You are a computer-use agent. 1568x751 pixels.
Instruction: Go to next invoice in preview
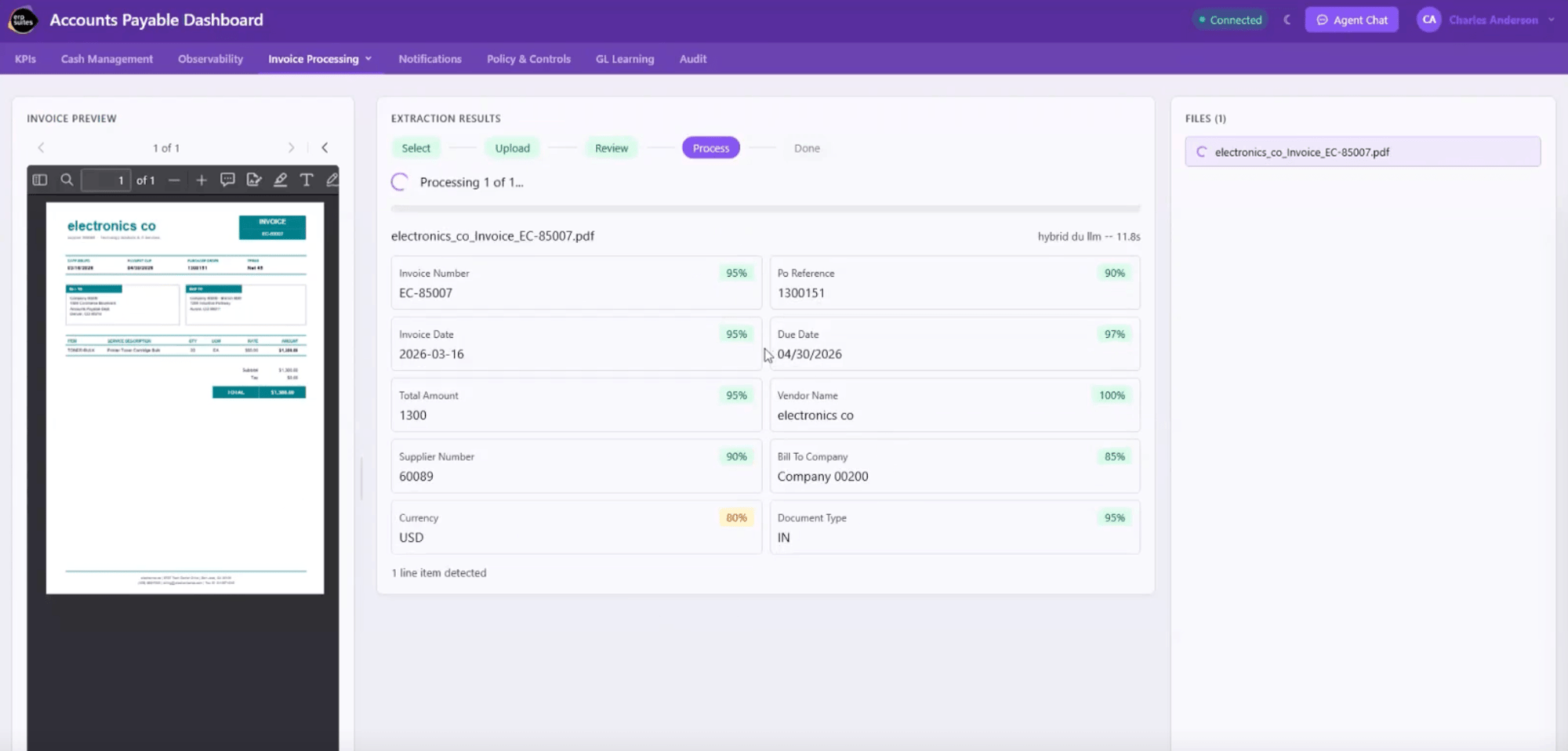click(291, 147)
